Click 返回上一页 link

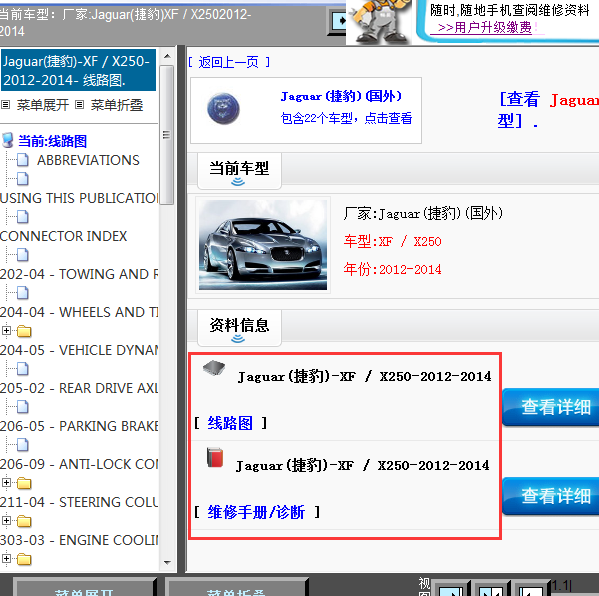(x=229, y=62)
